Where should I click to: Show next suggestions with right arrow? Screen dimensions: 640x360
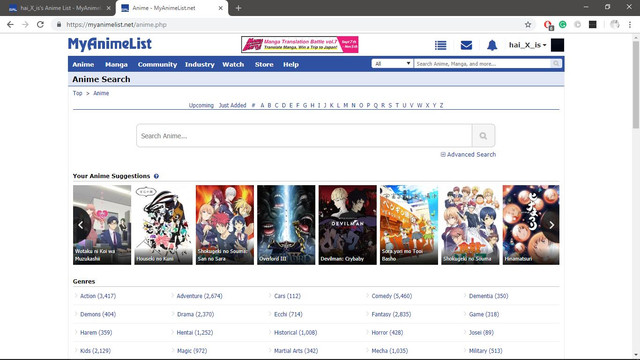[x=551, y=224]
